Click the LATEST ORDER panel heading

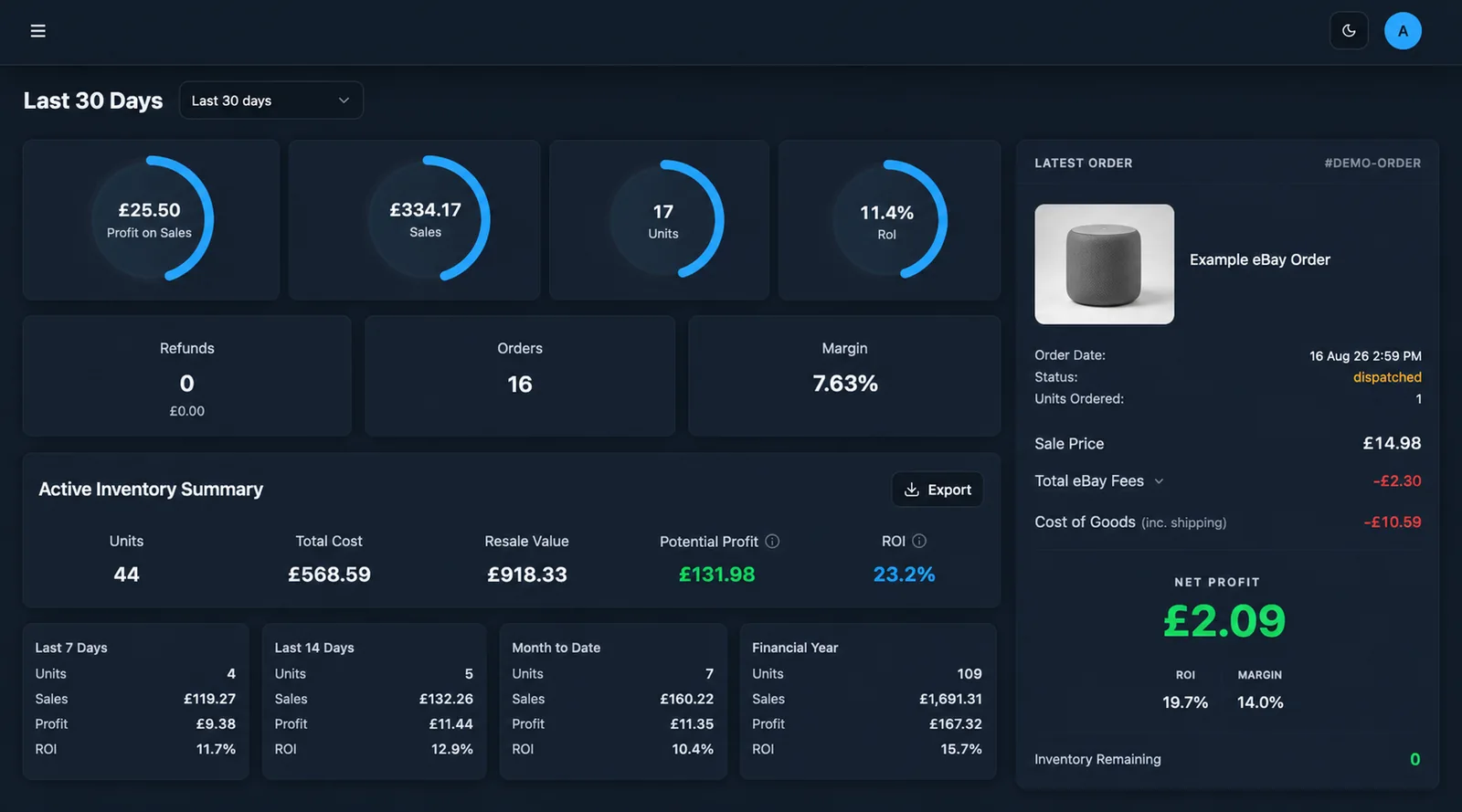pos(1084,163)
